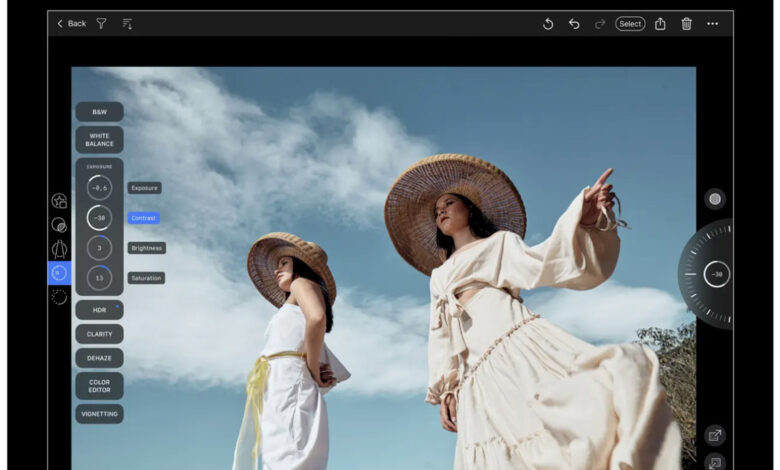780x470 pixels.
Task: Open the filter funnel icon
Action: 101,23
